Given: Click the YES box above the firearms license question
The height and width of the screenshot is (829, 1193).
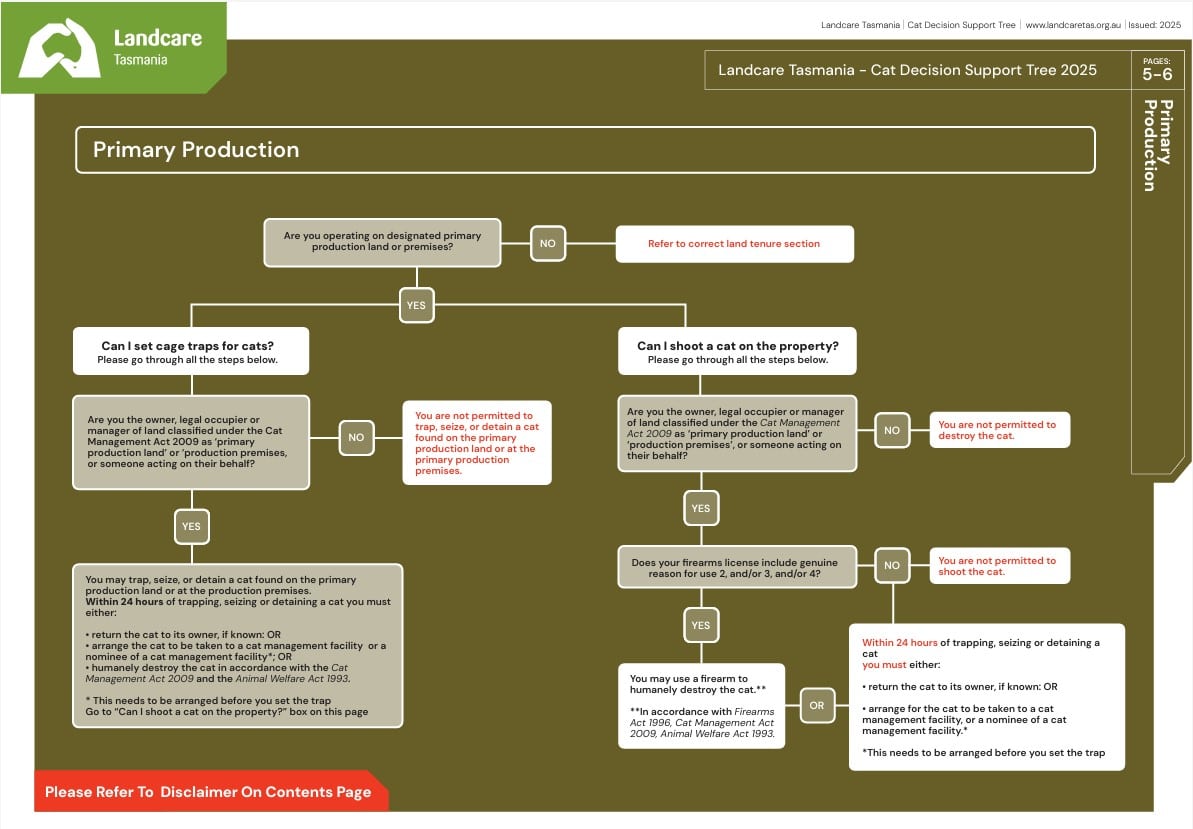Looking at the screenshot, I should coord(701,508).
